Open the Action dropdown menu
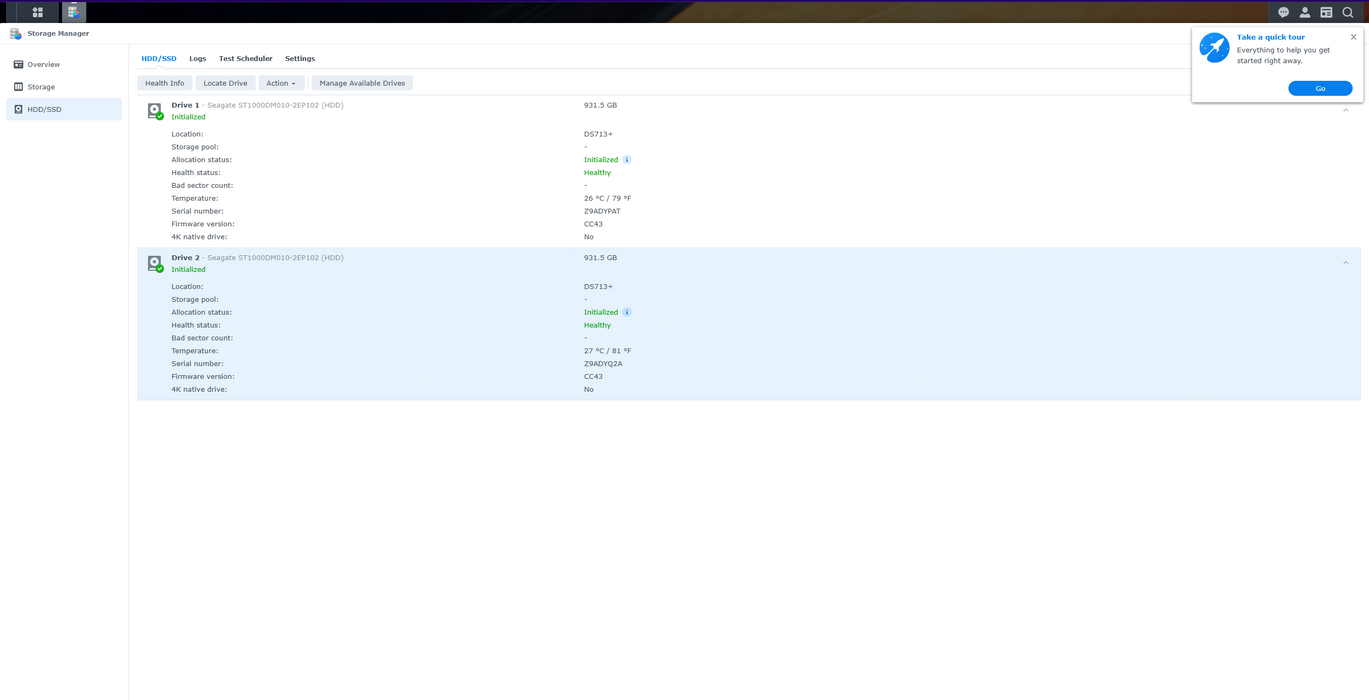The image size is (1369, 700). click(x=281, y=83)
